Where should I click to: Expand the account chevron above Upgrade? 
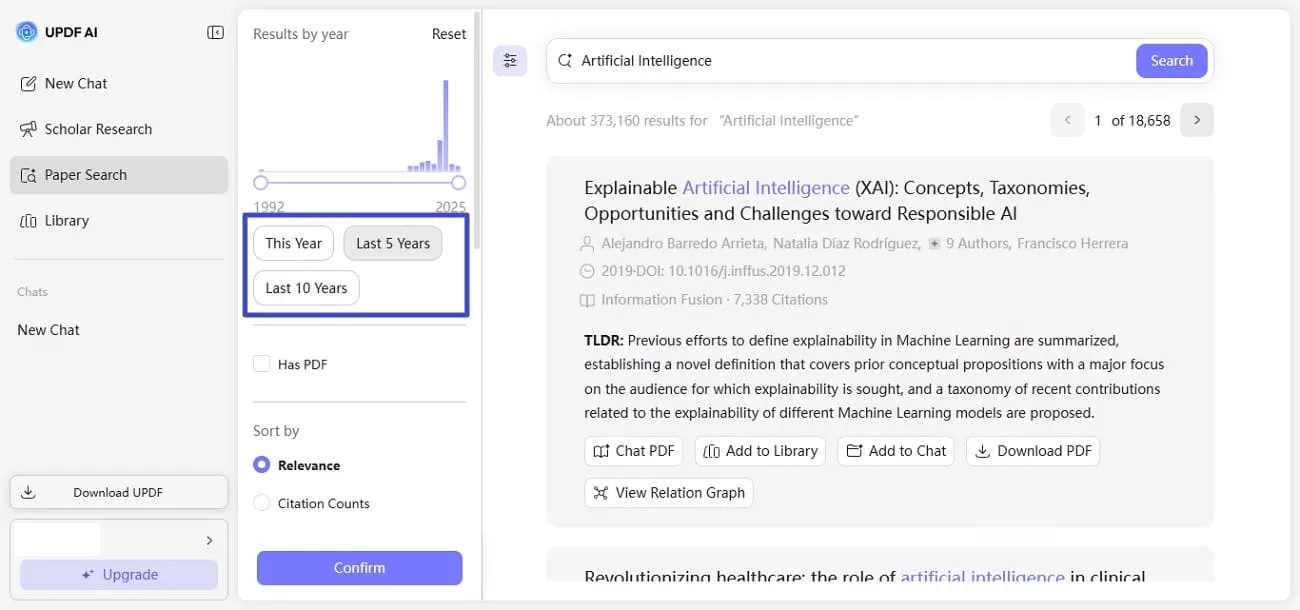point(209,541)
